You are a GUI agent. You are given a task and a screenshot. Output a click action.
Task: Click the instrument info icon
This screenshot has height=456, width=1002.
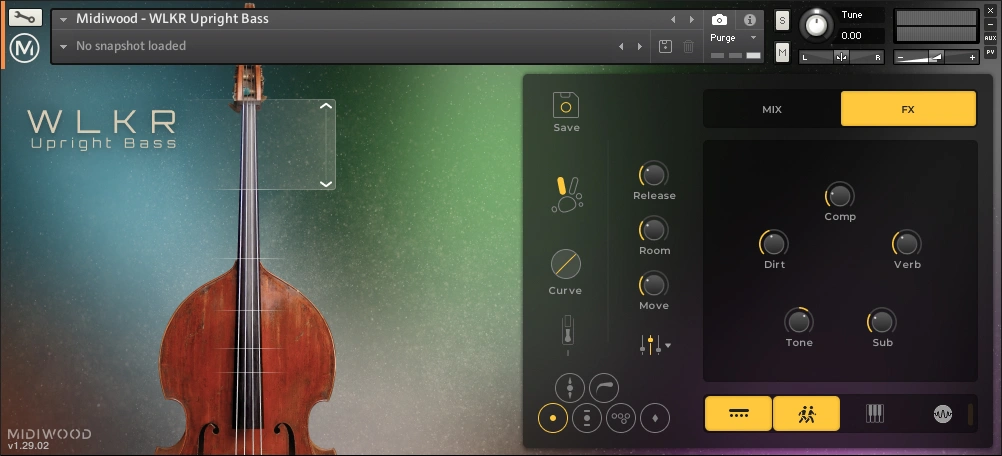[749, 19]
